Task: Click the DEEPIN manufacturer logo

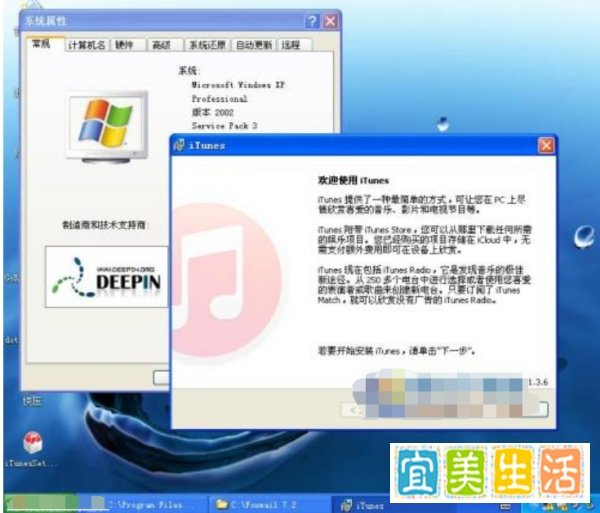Action: click(106, 277)
